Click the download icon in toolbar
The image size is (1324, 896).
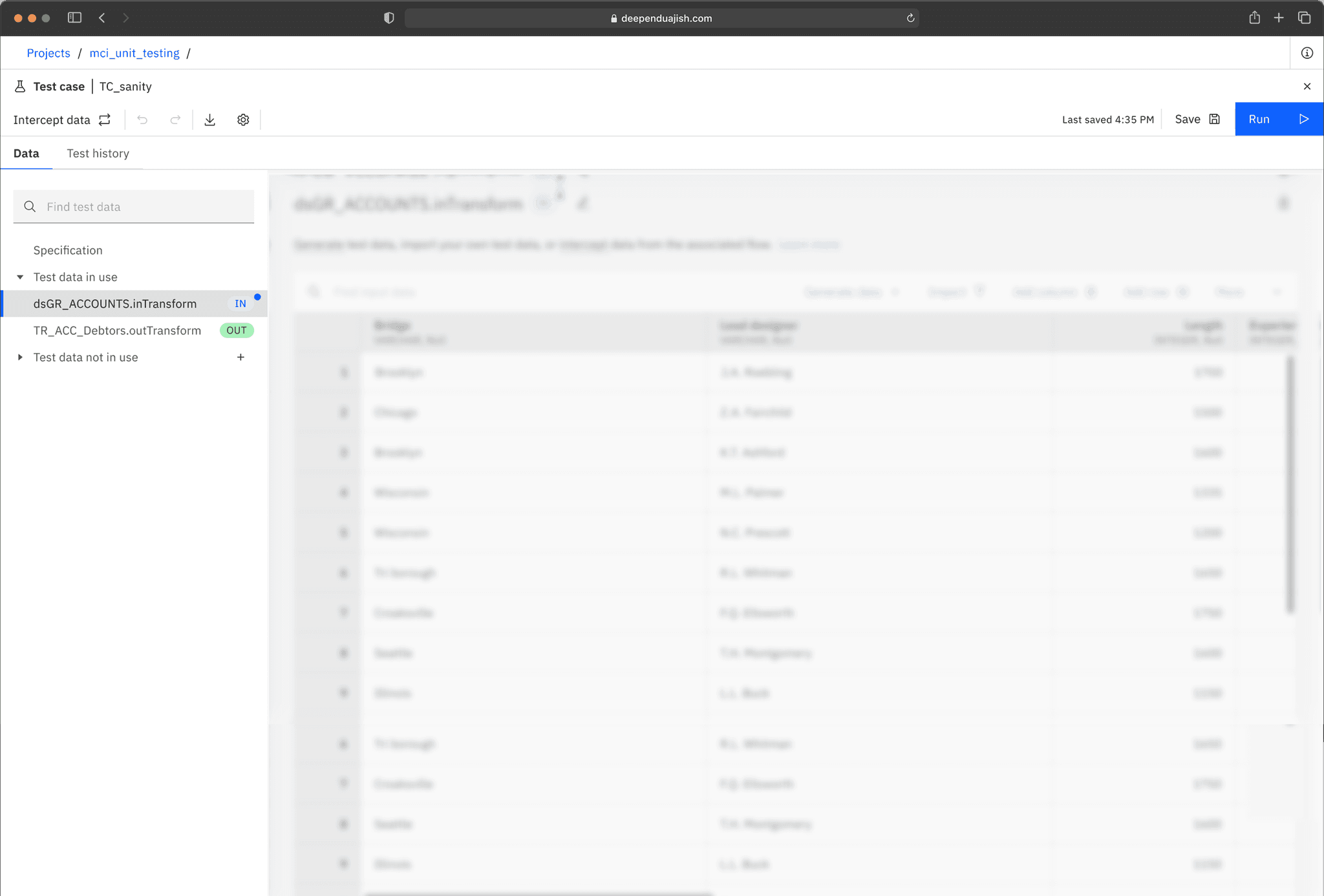click(209, 120)
